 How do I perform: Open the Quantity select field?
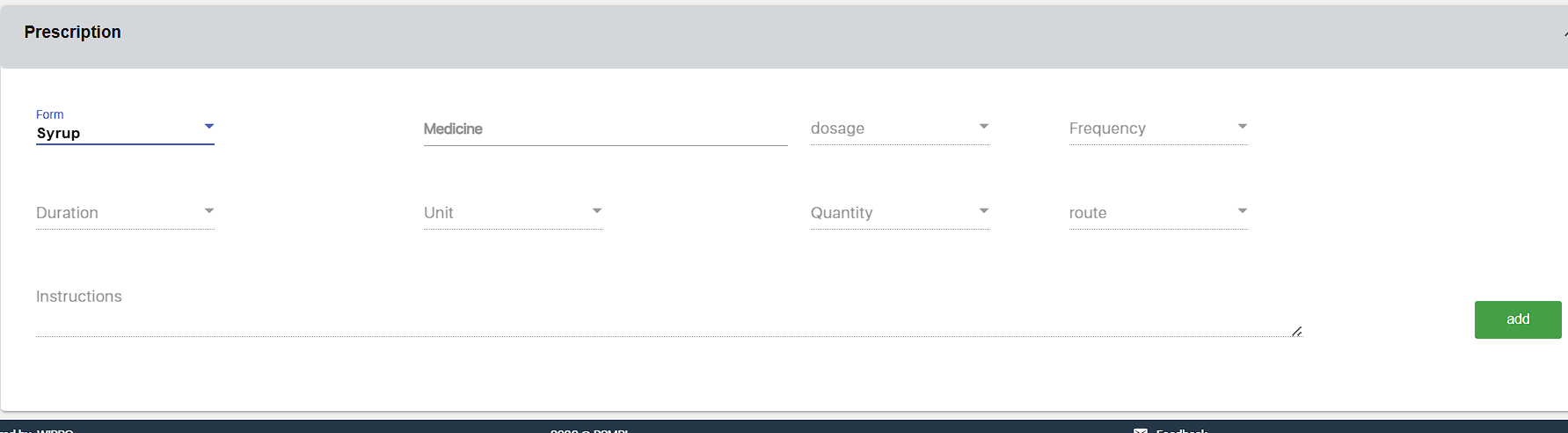pos(888,213)
